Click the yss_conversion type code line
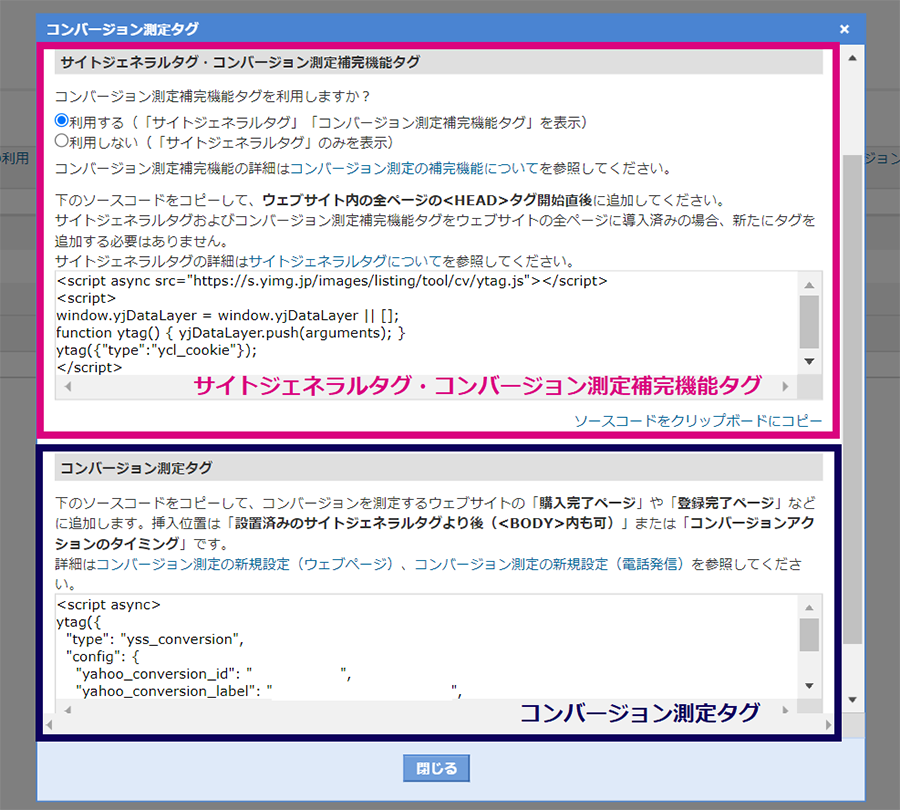This screenshot has width=900, height=810. coord(154,640)
